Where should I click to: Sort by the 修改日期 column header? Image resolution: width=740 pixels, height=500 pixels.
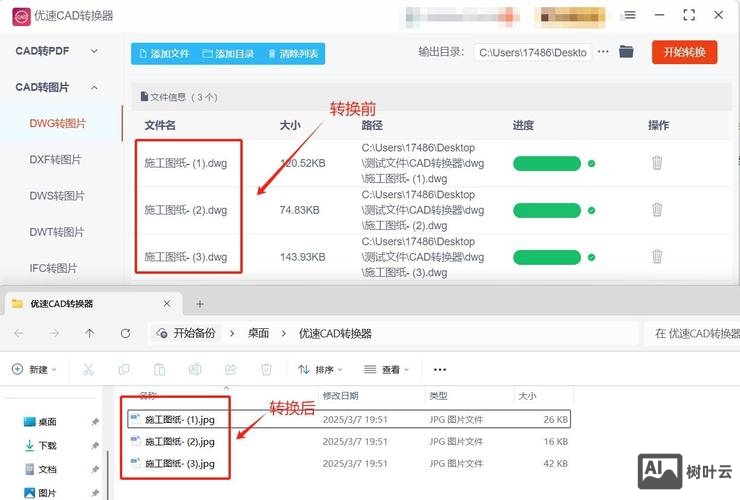tap(340, 396)
